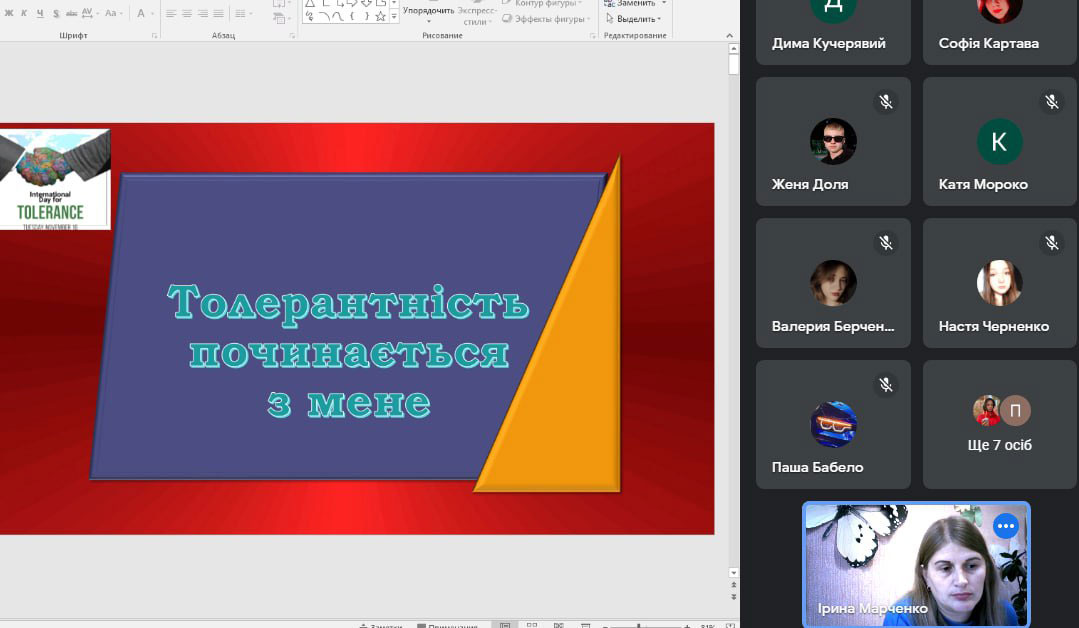Image resolution: width=1079 pixels, height=628 pixels.
Task: Click Ірина Марченко self-view video
Action: (917, 565)
